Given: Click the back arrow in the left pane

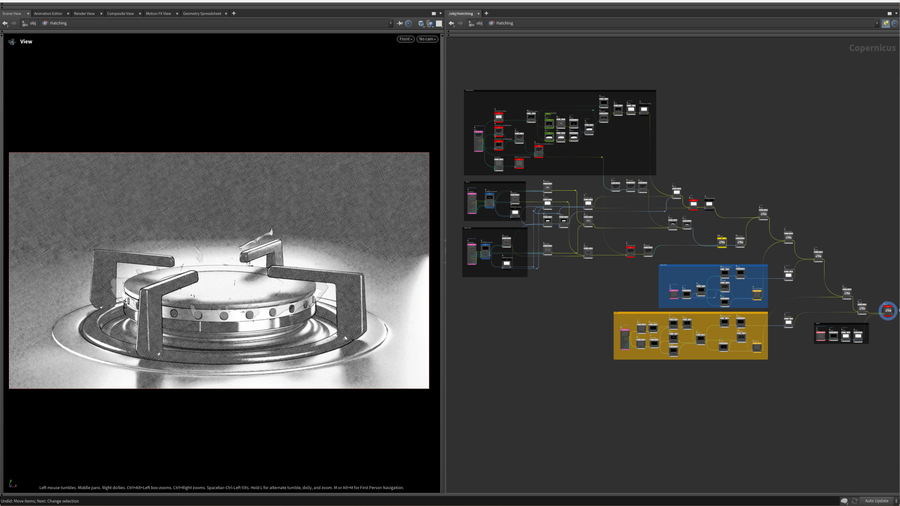Looking at the screenshot, I should click(5, 23).
